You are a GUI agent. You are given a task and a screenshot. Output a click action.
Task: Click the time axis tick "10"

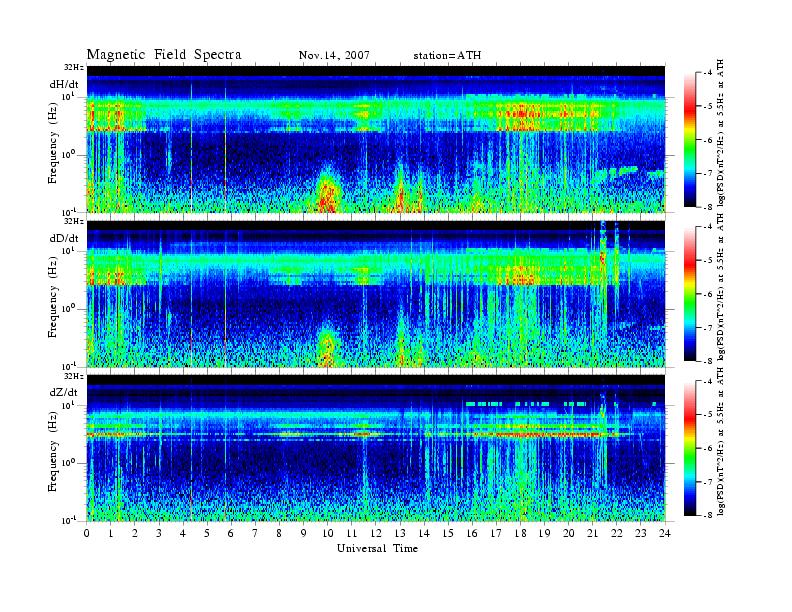328,533
